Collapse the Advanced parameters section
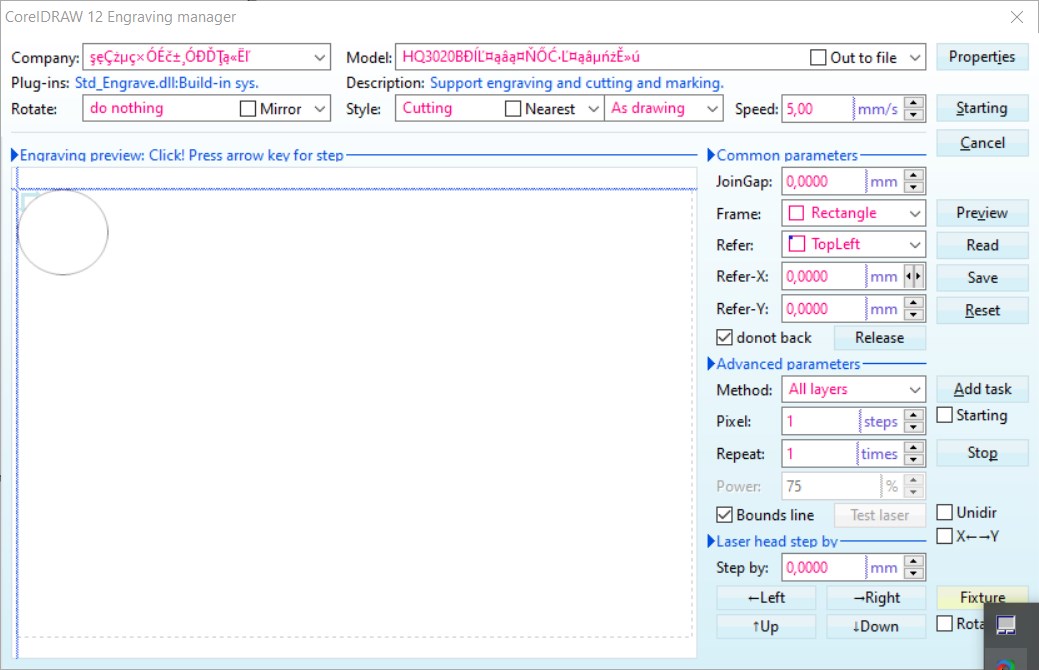Image resolution: width=1039 pixels, height=670 pixels. [711, 364]
